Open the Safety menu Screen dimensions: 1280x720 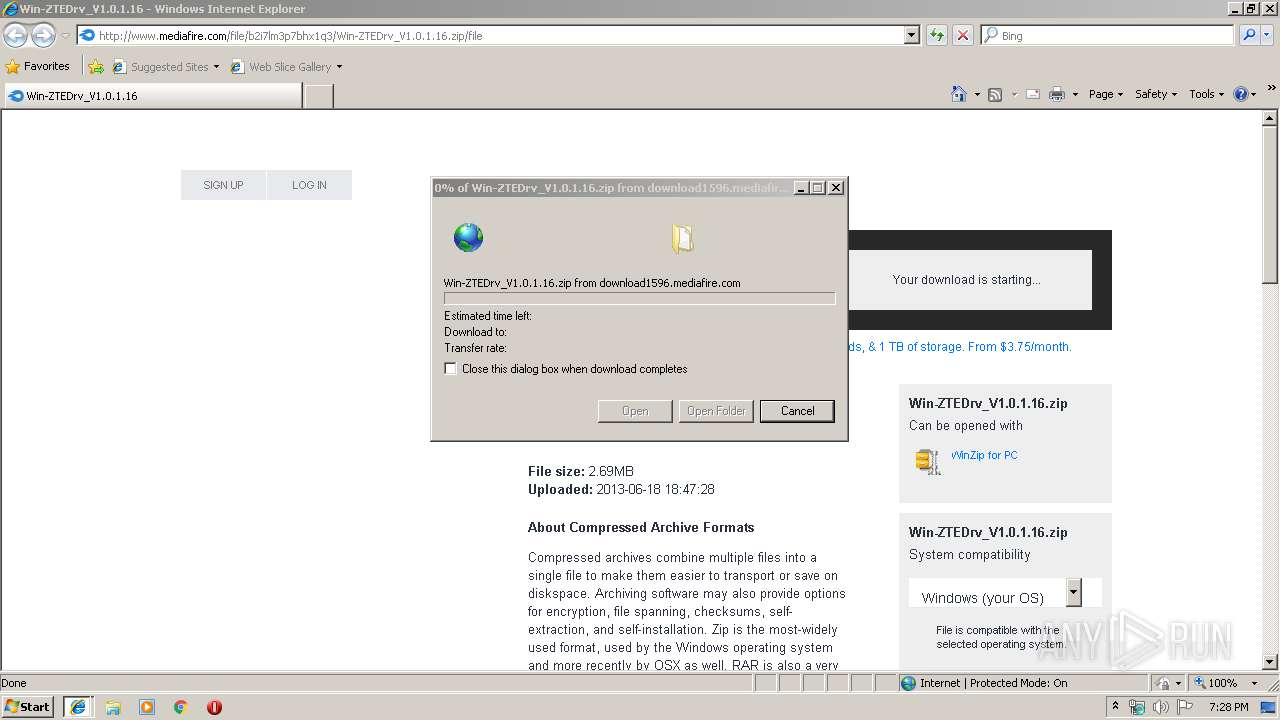pos(1156,94)
